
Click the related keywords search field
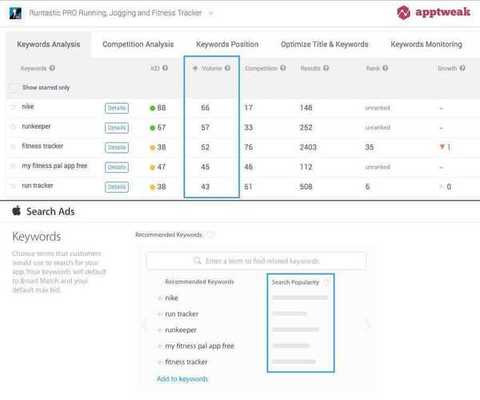[257, 261]
